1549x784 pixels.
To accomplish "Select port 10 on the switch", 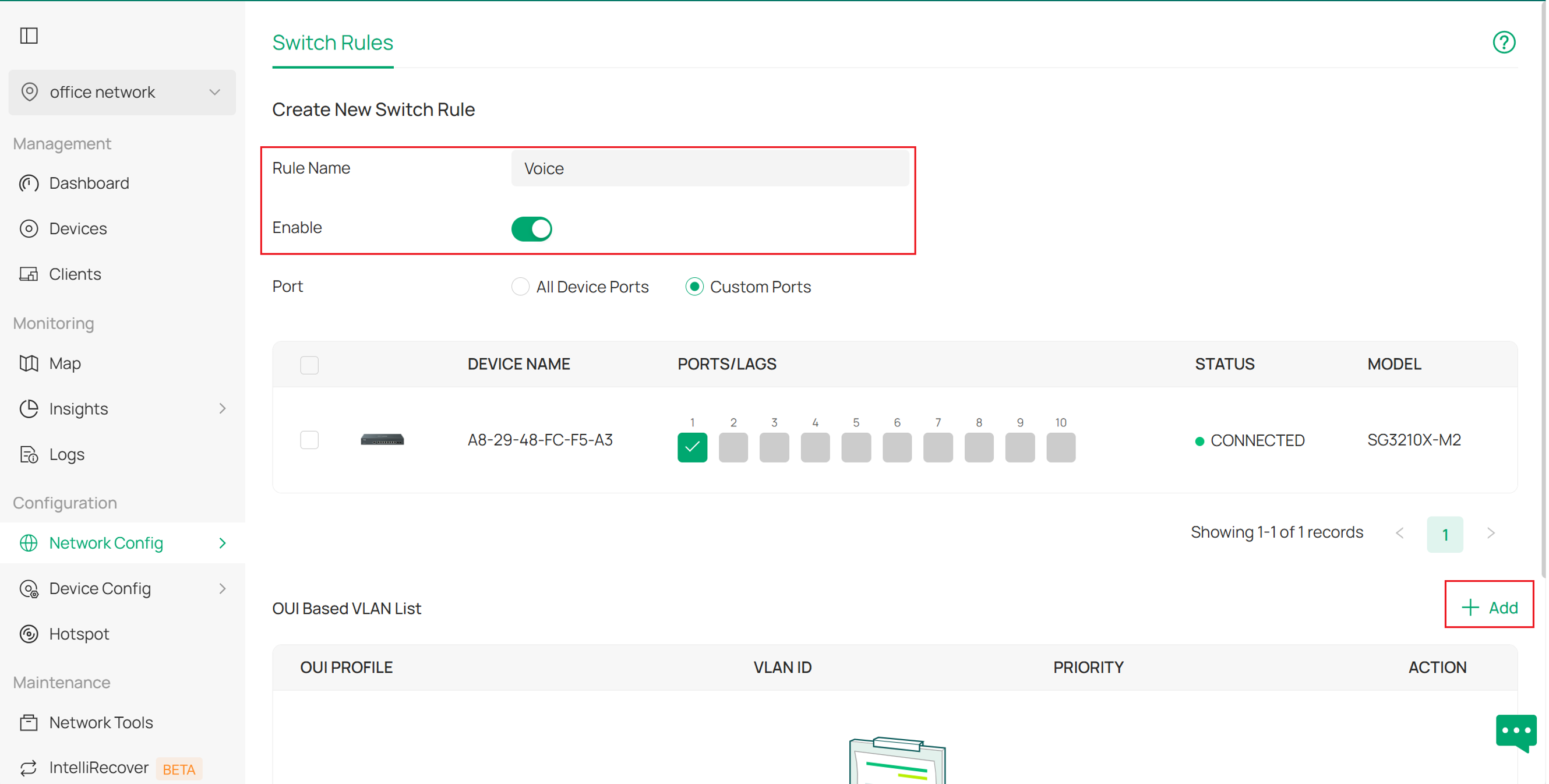I will (x=1061, y=447).
